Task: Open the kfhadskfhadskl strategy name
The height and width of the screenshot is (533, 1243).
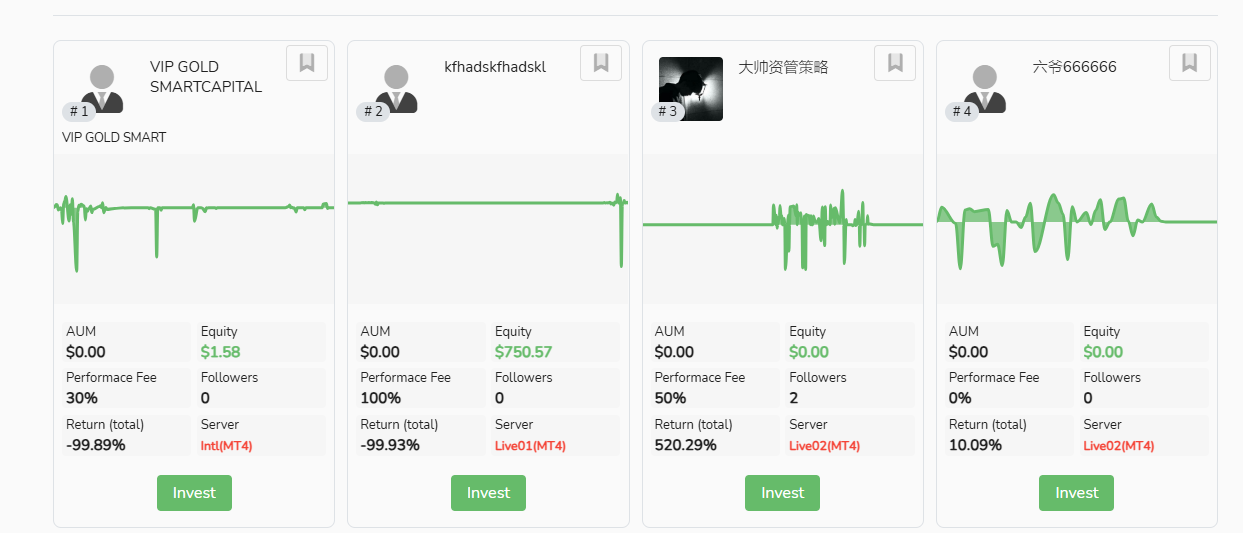Action: pos(495,67)
